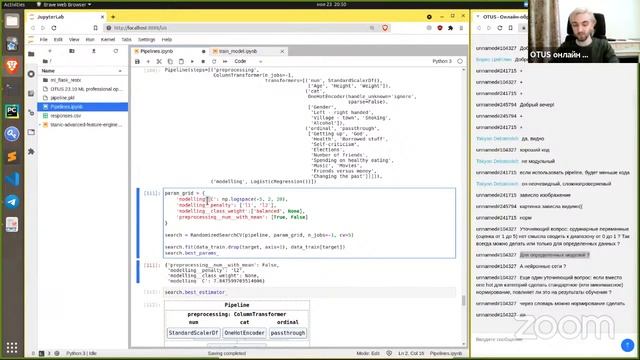Image resolution: width=640 pixels, height=360 pixels.
Task: Open Brave Shields icon in address bar
Action: (x=385, y=28)
